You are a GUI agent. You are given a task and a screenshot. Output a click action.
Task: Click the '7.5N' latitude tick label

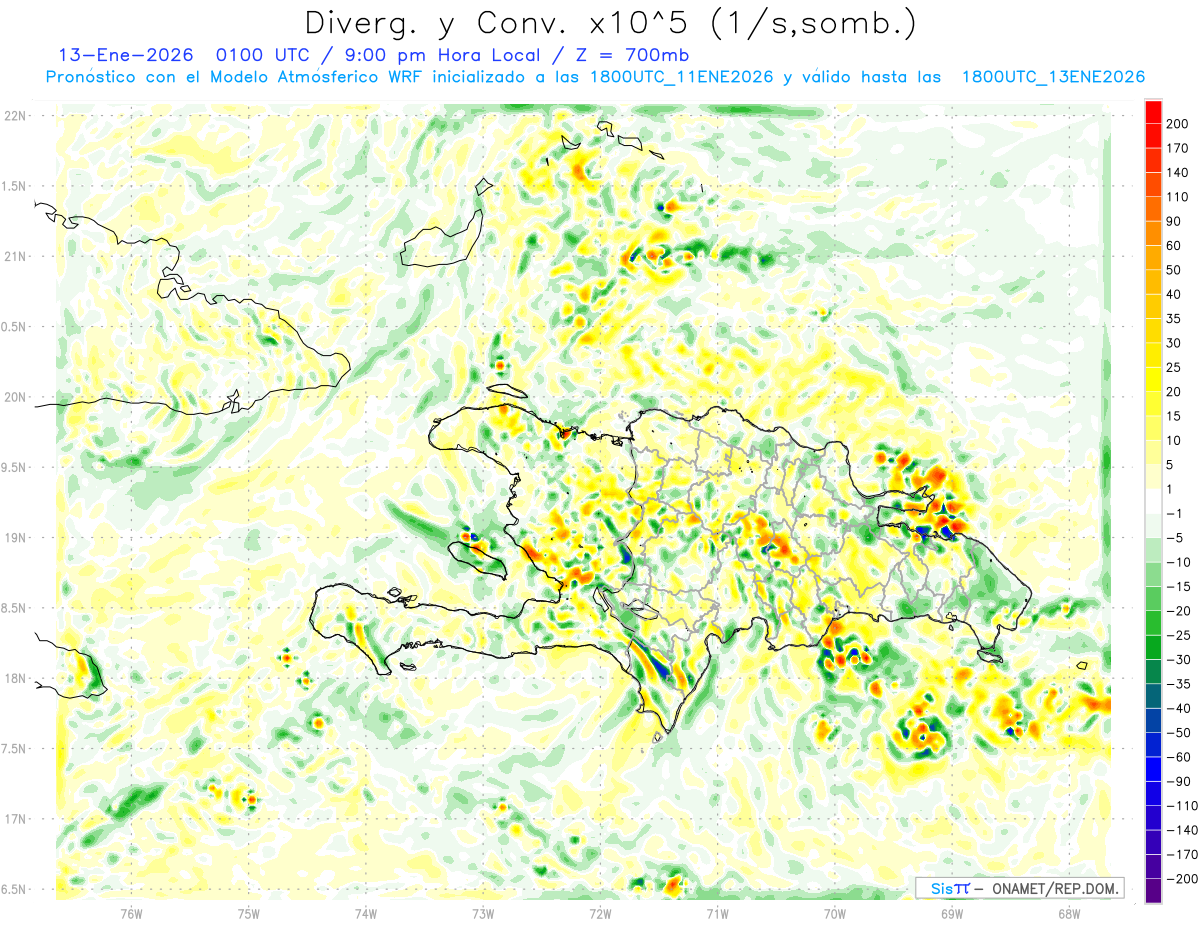14,748
